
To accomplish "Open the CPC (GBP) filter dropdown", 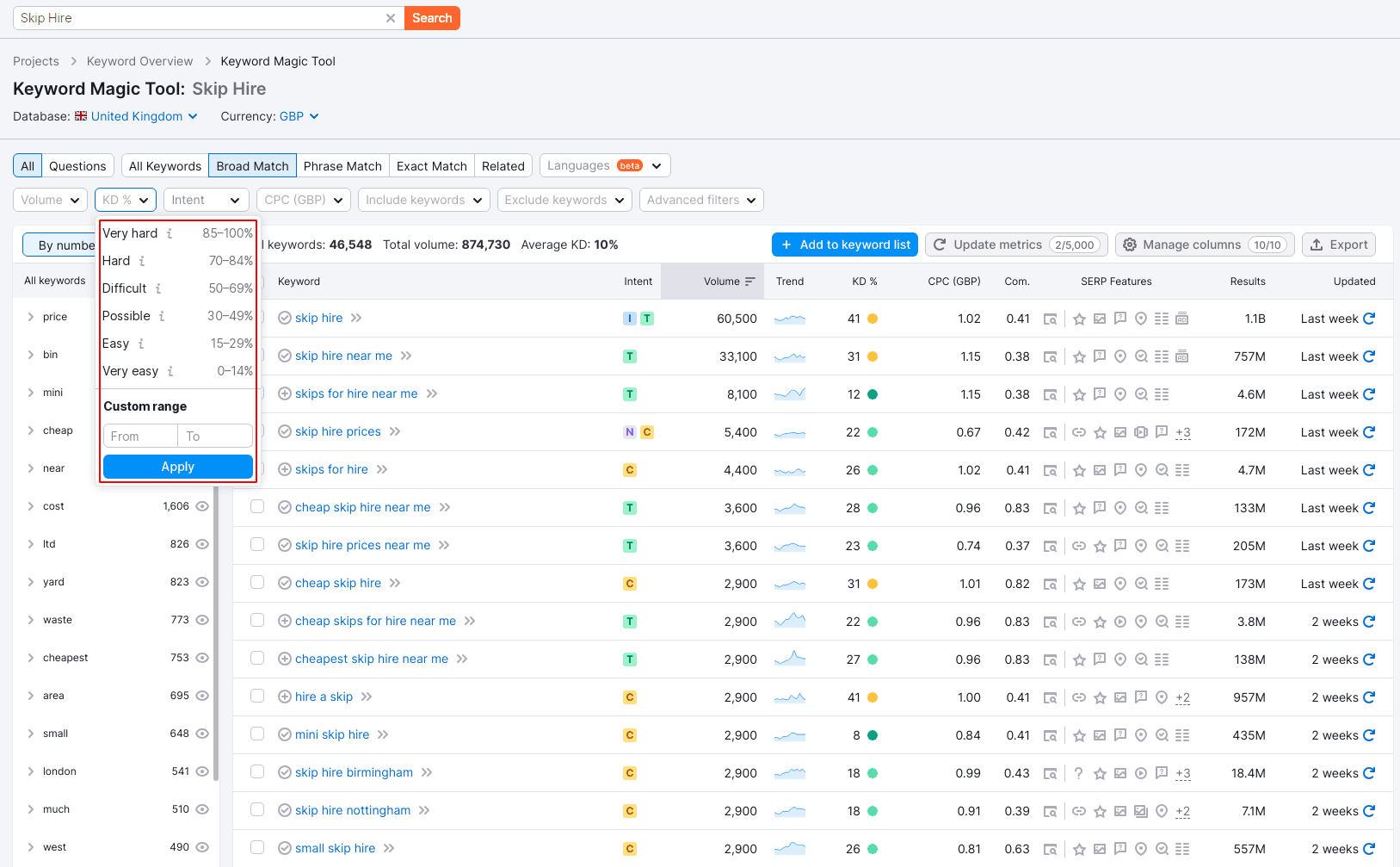I will (304, 200).
